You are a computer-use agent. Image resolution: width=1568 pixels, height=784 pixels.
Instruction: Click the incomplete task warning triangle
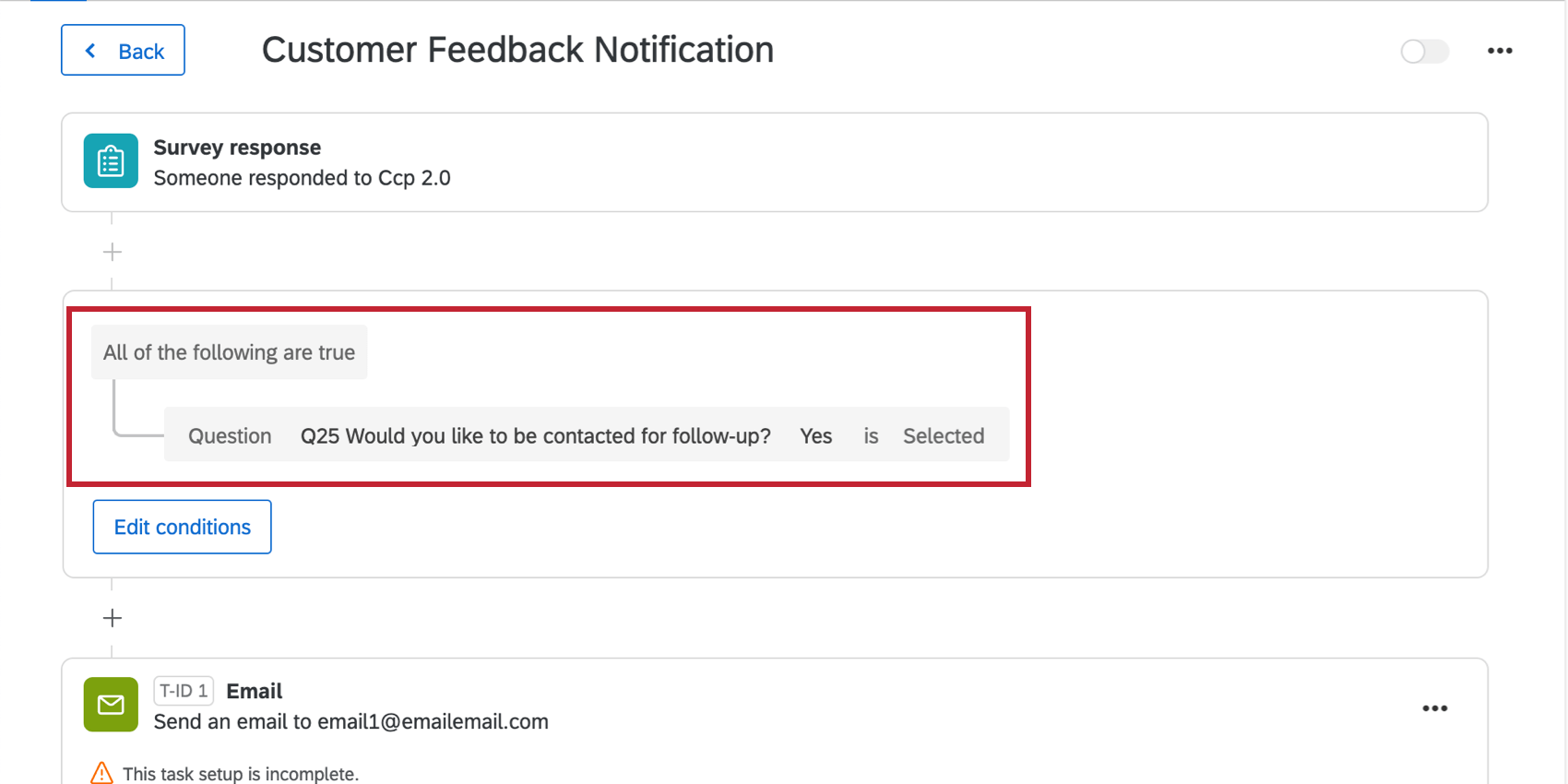pos(101,773)
